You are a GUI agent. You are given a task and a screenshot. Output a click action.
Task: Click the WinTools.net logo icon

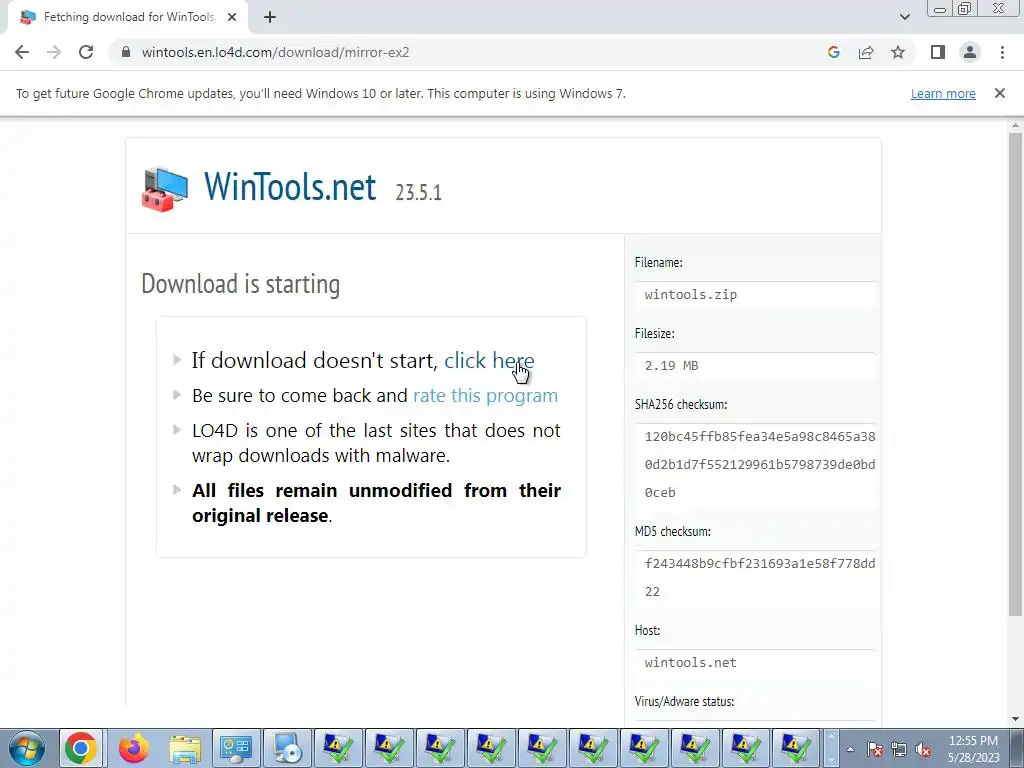pyautogui.click(x=165, y=189)
